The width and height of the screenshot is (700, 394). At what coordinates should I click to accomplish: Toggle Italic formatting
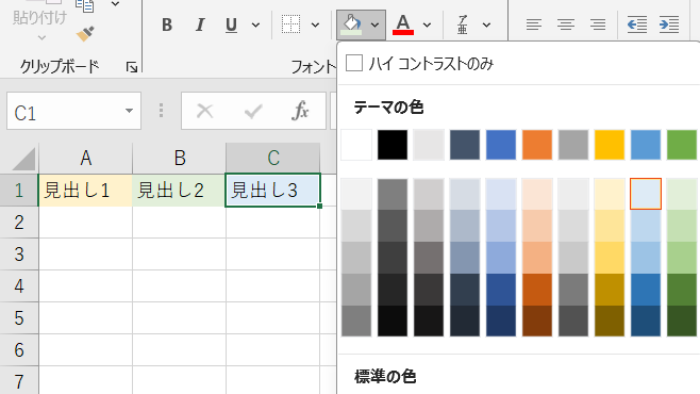click(200, 25)
